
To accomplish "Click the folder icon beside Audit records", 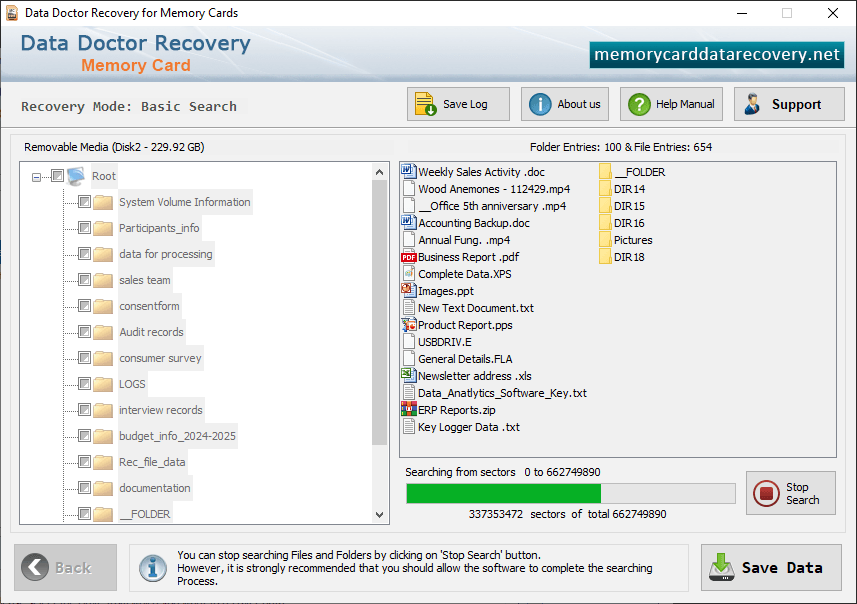I will click(103, 332).
